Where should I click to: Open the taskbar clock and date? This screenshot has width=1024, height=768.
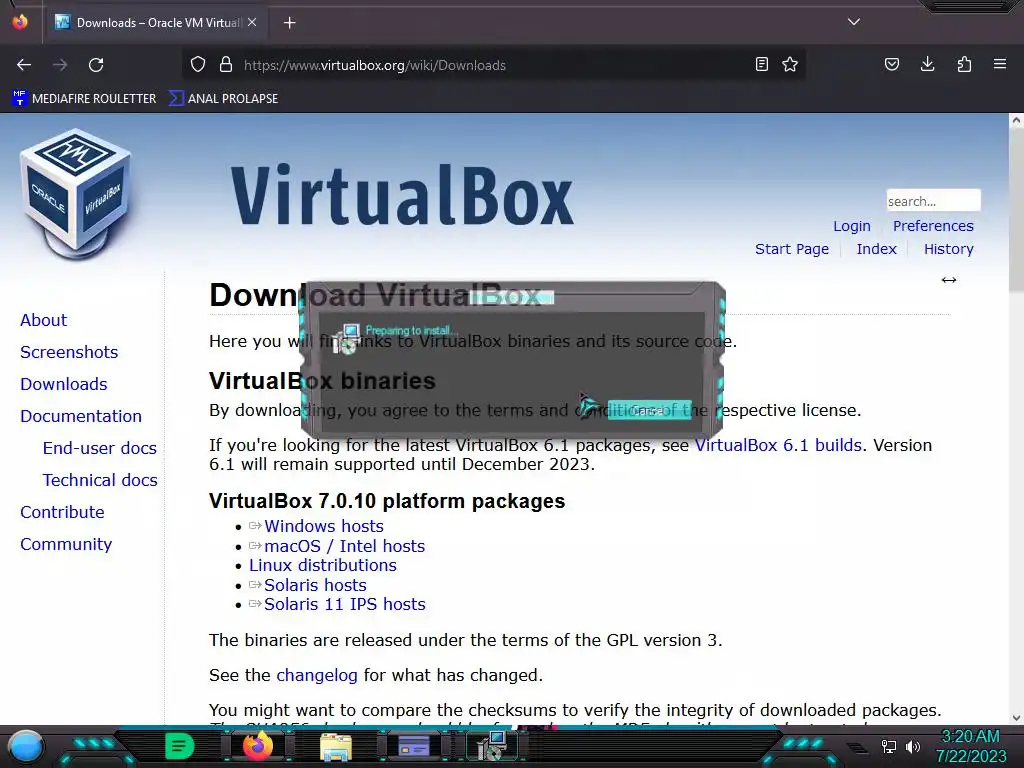click(x=971, y=746)
